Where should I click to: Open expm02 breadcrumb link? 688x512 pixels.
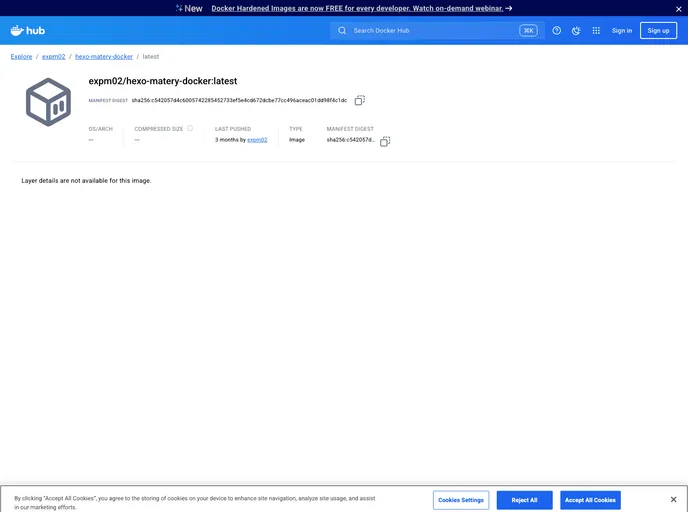pos(53,57)
